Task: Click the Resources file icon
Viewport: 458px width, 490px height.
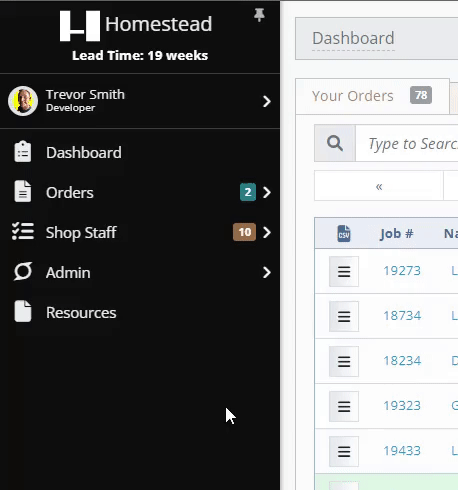Action: click(x=23, y=311)
